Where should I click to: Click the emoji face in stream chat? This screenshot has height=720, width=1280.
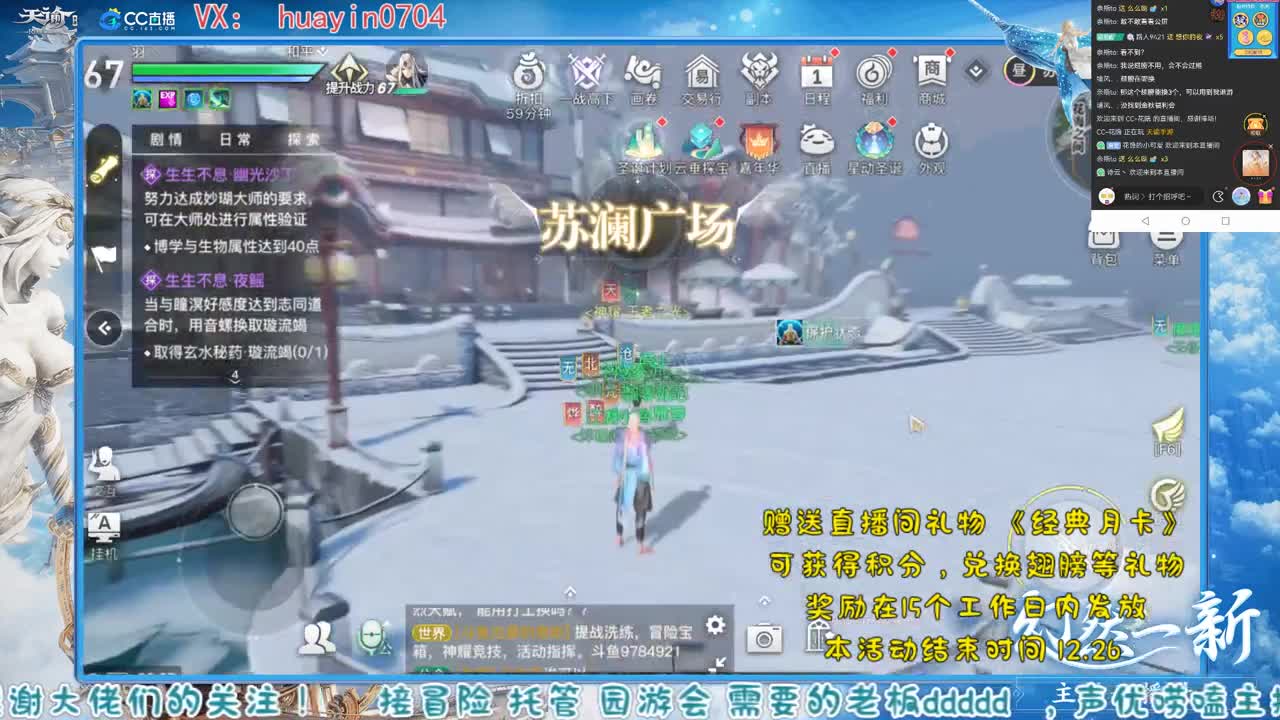1107,196
